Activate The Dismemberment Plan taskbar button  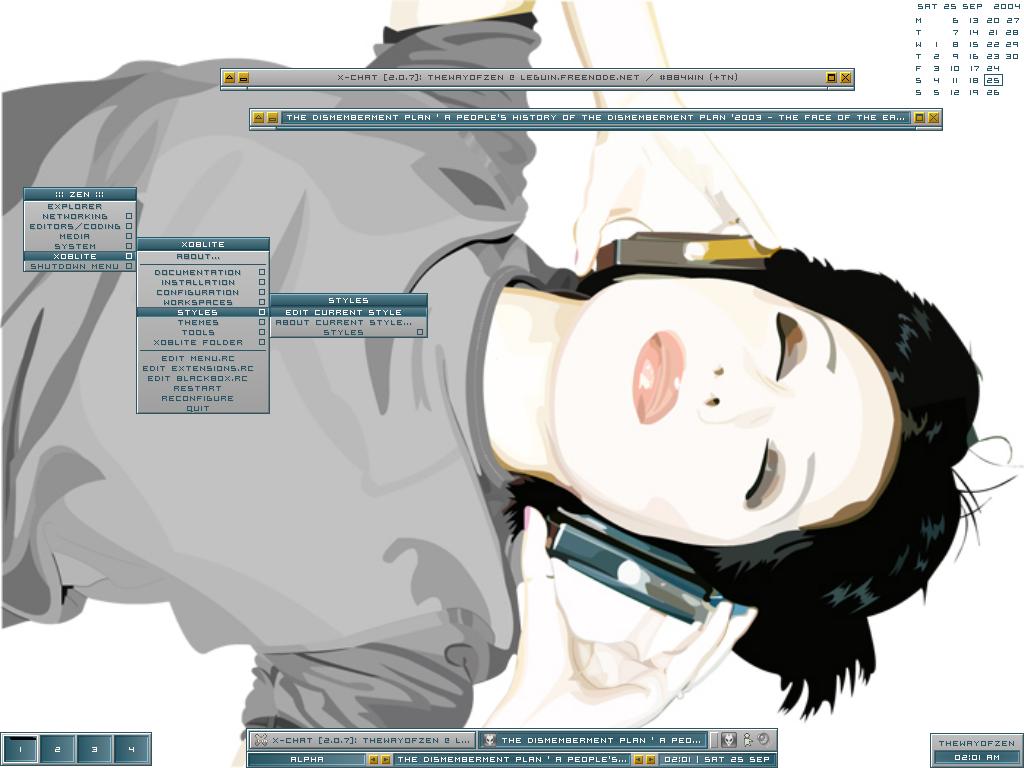pyautogui.click(x=592, y=740)
